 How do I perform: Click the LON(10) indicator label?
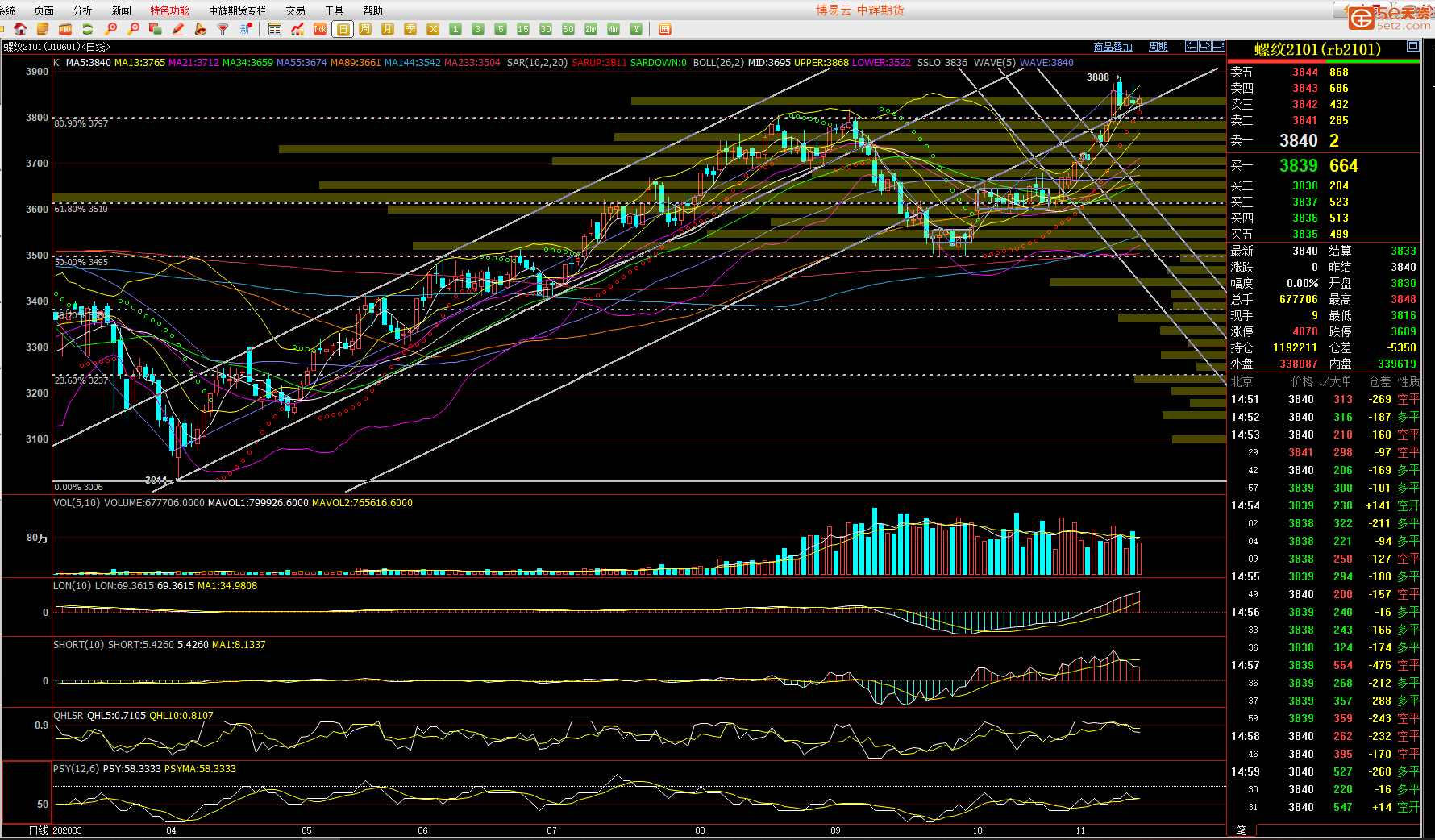pyautogui.click(x=73, y=586)
